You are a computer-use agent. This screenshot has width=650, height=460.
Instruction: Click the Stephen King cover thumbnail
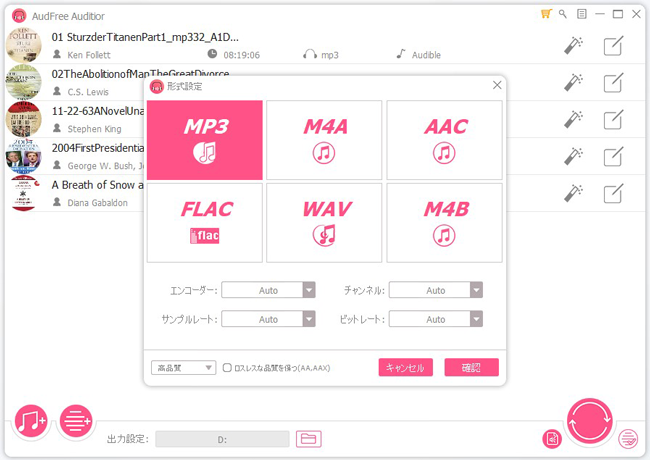23,119
